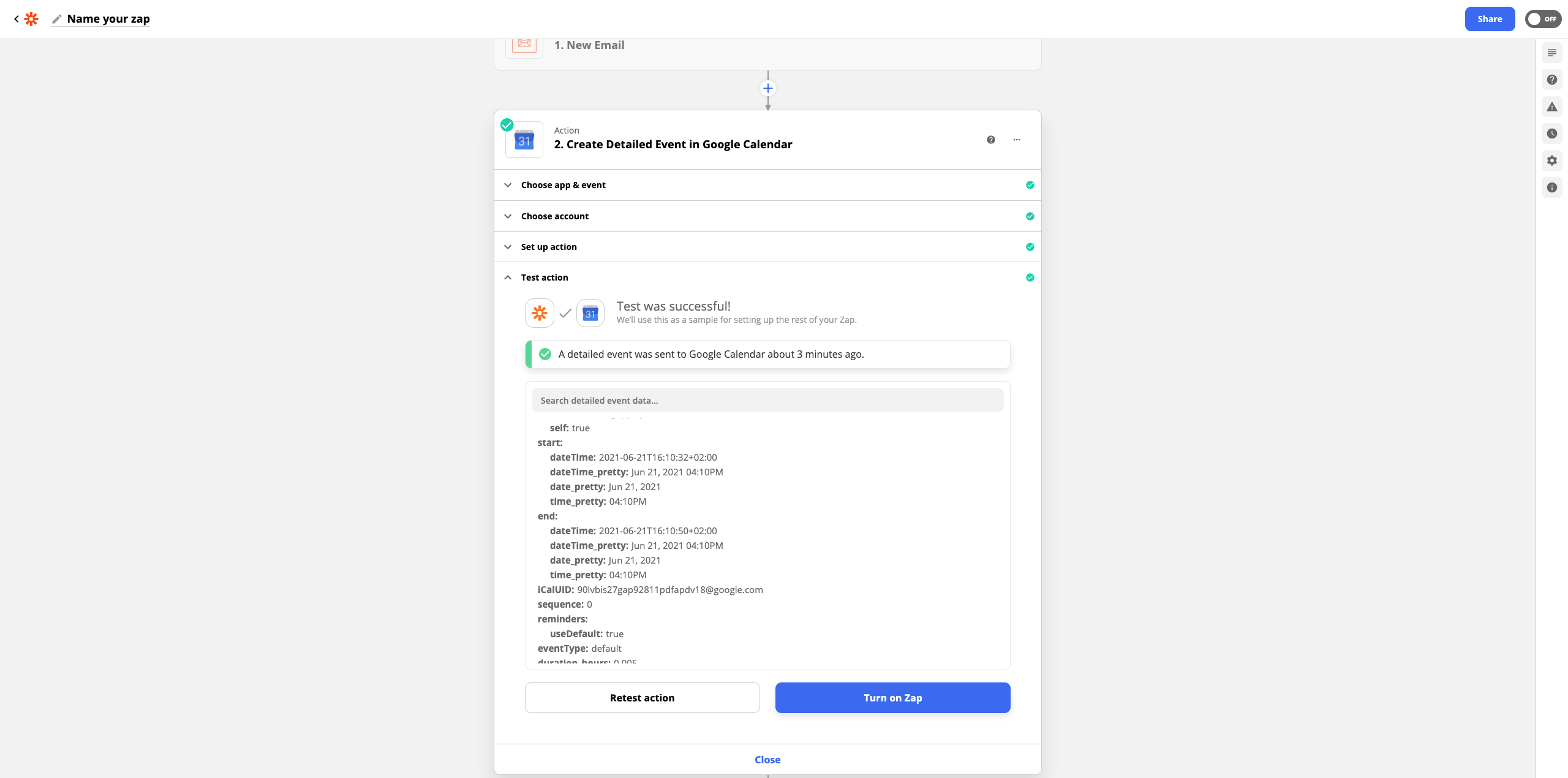Click the Turn on Zap button

click(892, 698)
